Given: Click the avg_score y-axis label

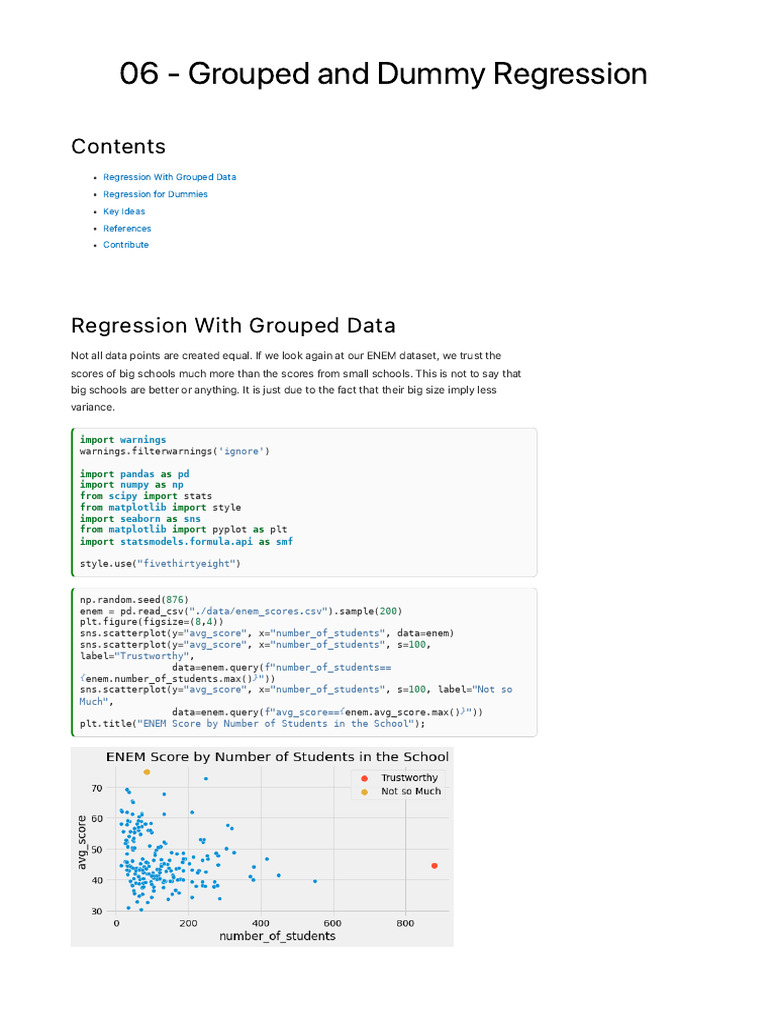Looking at the screenshot, I should click(82, 842).
